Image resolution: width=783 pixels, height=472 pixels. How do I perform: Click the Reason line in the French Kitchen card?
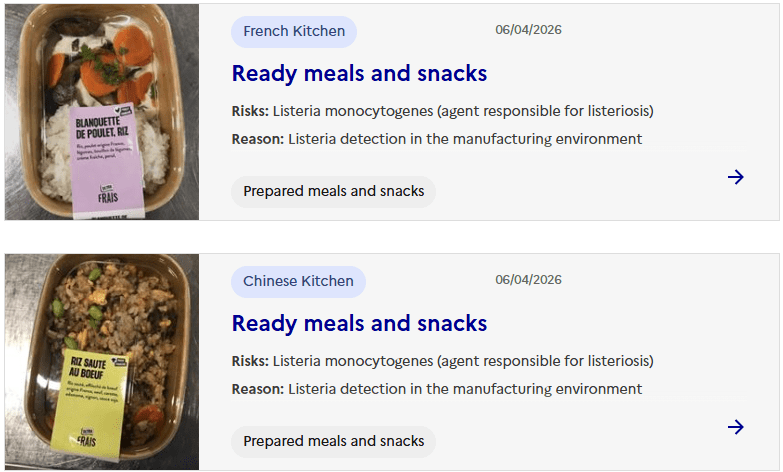point(436,139)
